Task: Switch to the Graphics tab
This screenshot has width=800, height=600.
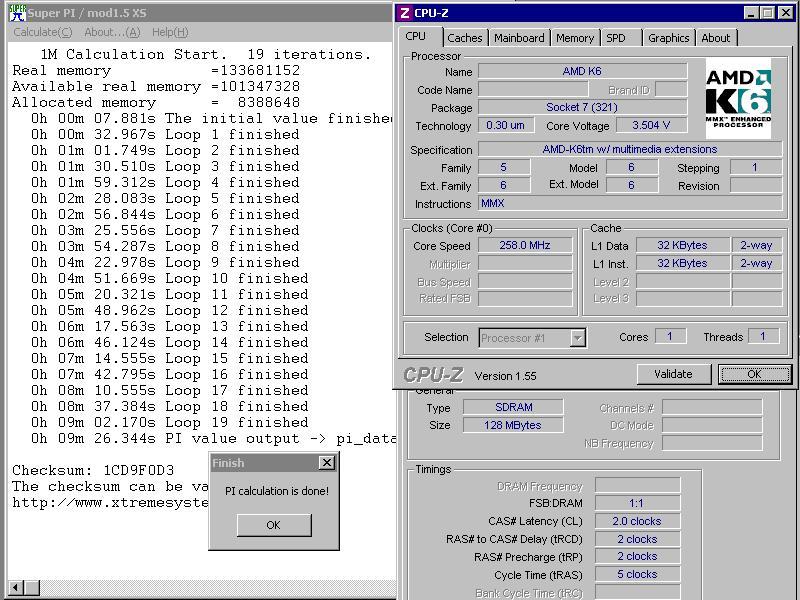Action: (x=668, y=38)
